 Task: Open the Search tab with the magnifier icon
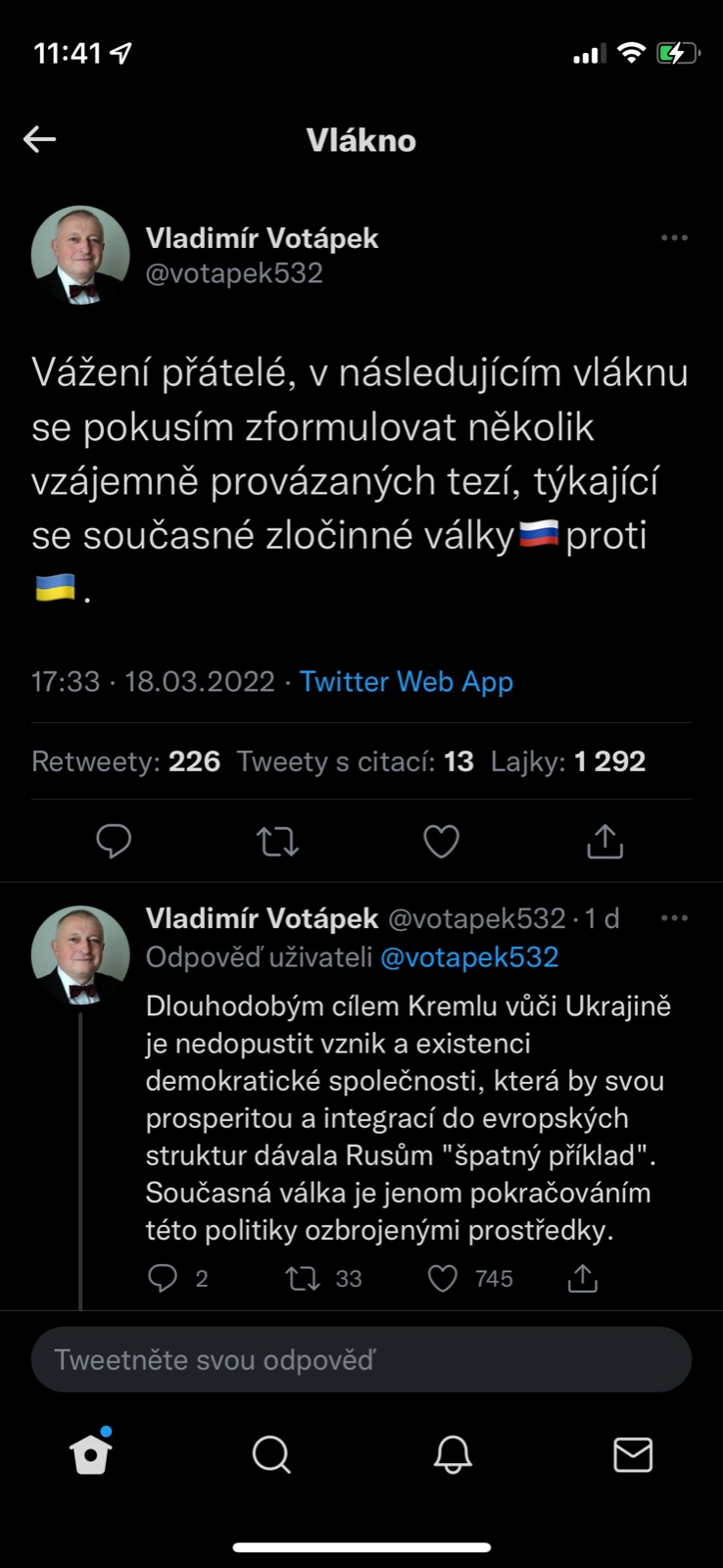(271, 1454)
